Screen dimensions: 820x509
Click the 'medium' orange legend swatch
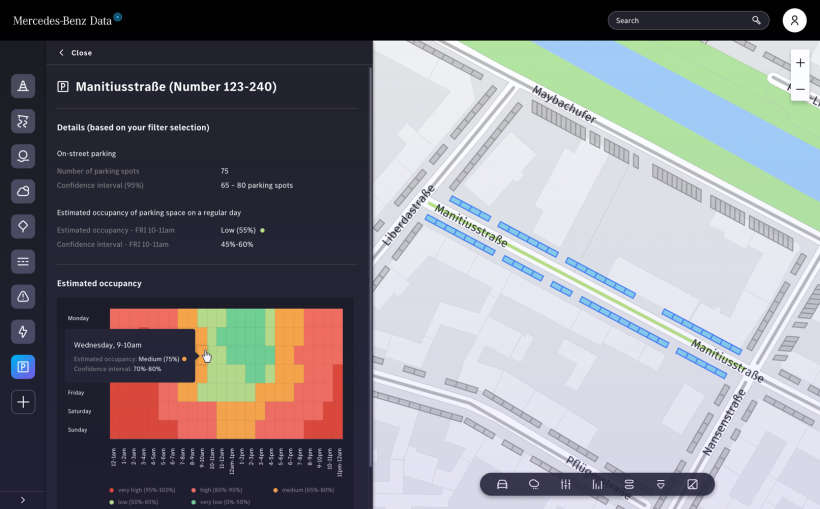coord(276,490)
